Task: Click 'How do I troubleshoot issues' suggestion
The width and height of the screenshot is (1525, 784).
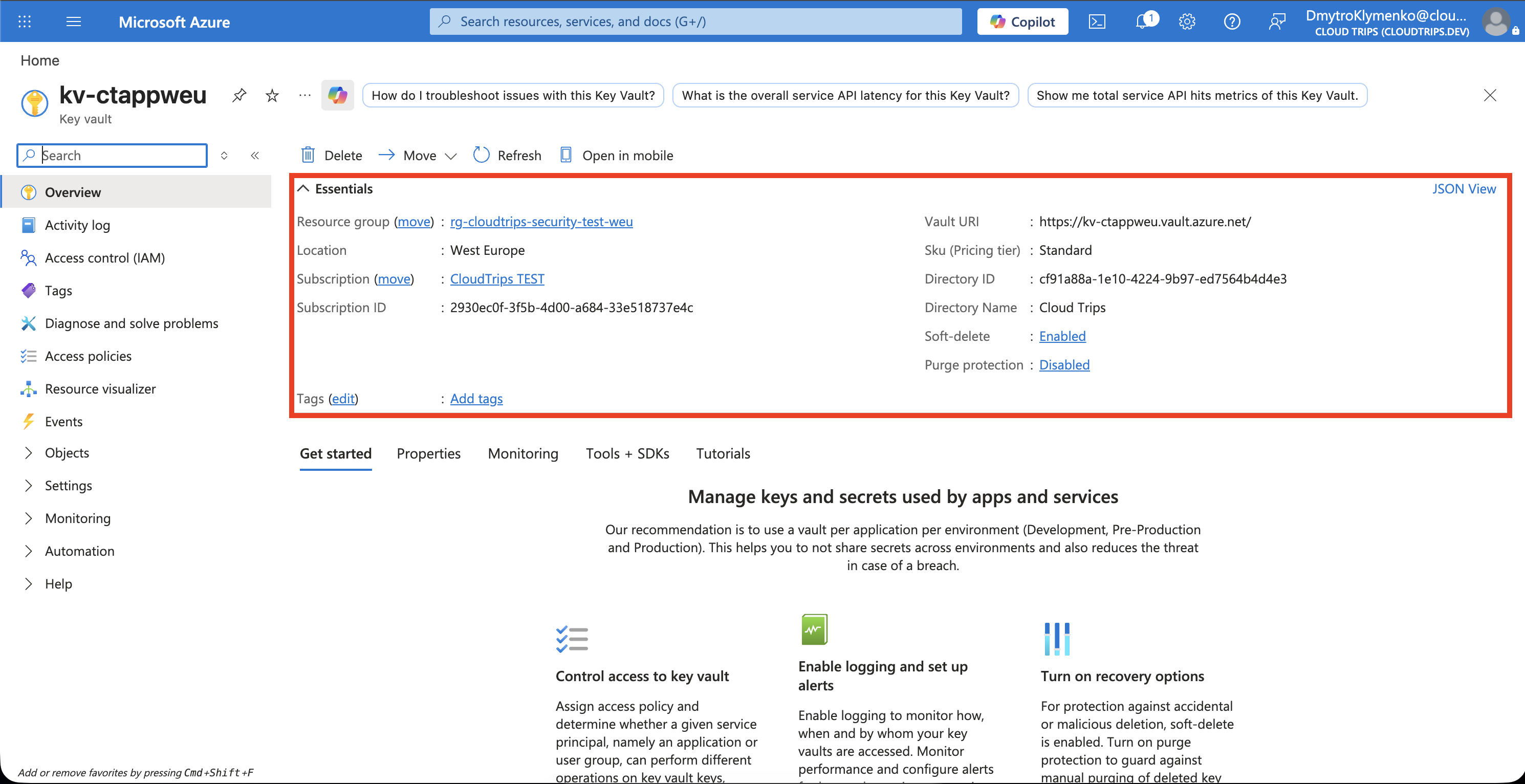Action: tap(513, 95)
